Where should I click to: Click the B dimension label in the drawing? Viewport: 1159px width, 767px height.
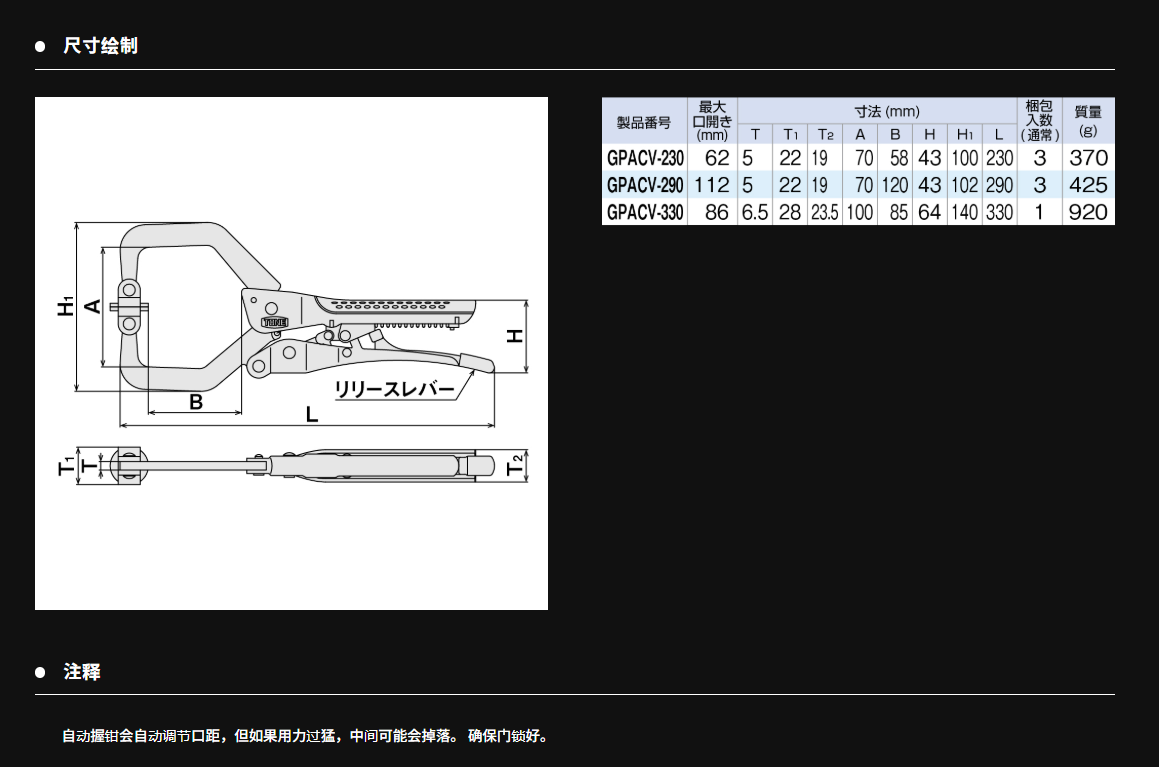tap(196, 402)
